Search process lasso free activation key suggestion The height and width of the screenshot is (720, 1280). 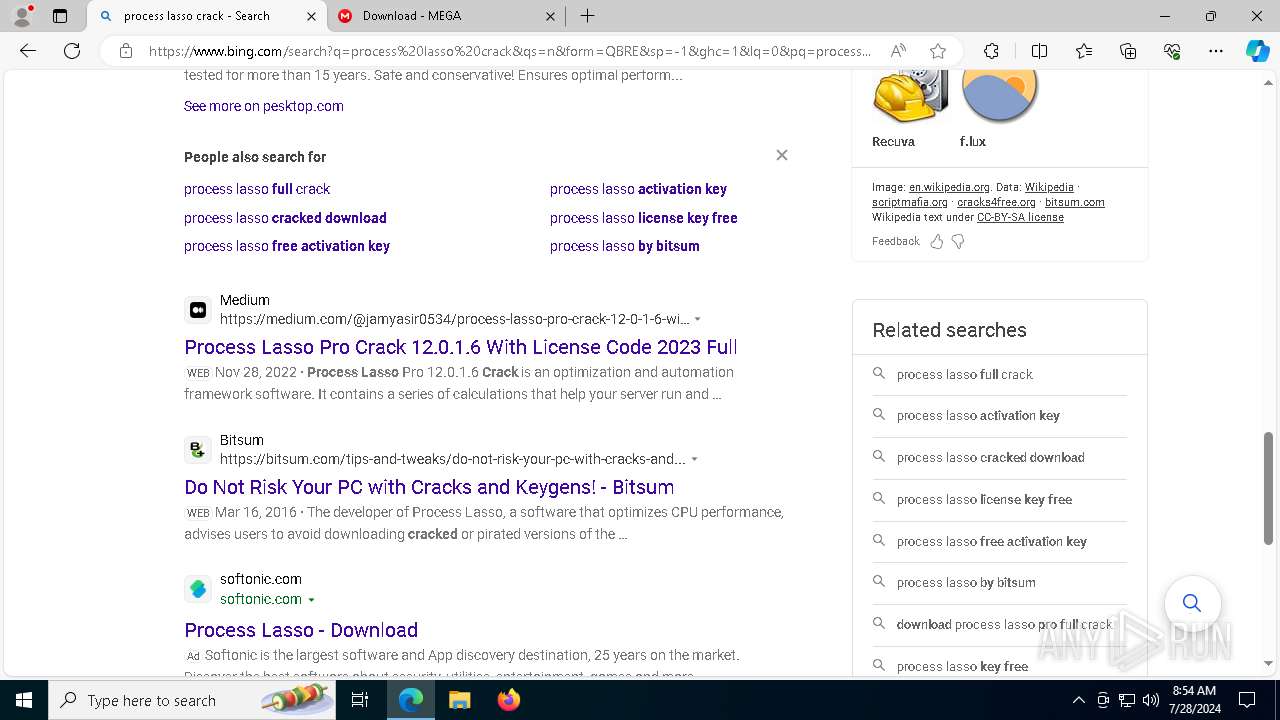pos(287,246)
